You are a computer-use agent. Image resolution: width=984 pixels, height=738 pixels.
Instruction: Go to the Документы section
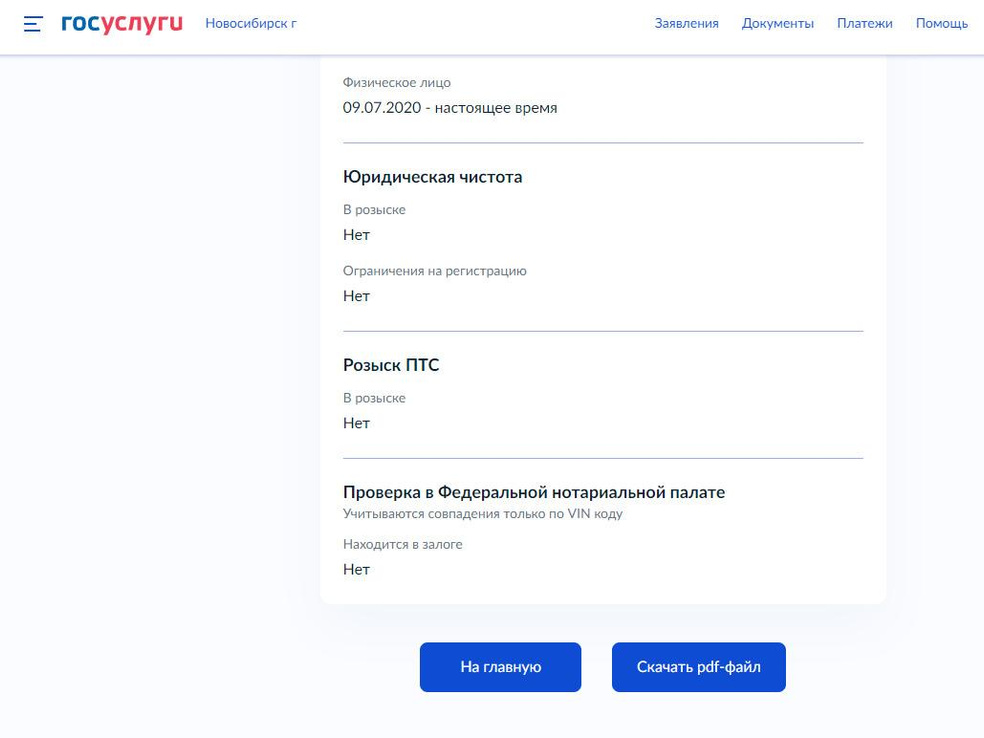click(x=777, y=24)
